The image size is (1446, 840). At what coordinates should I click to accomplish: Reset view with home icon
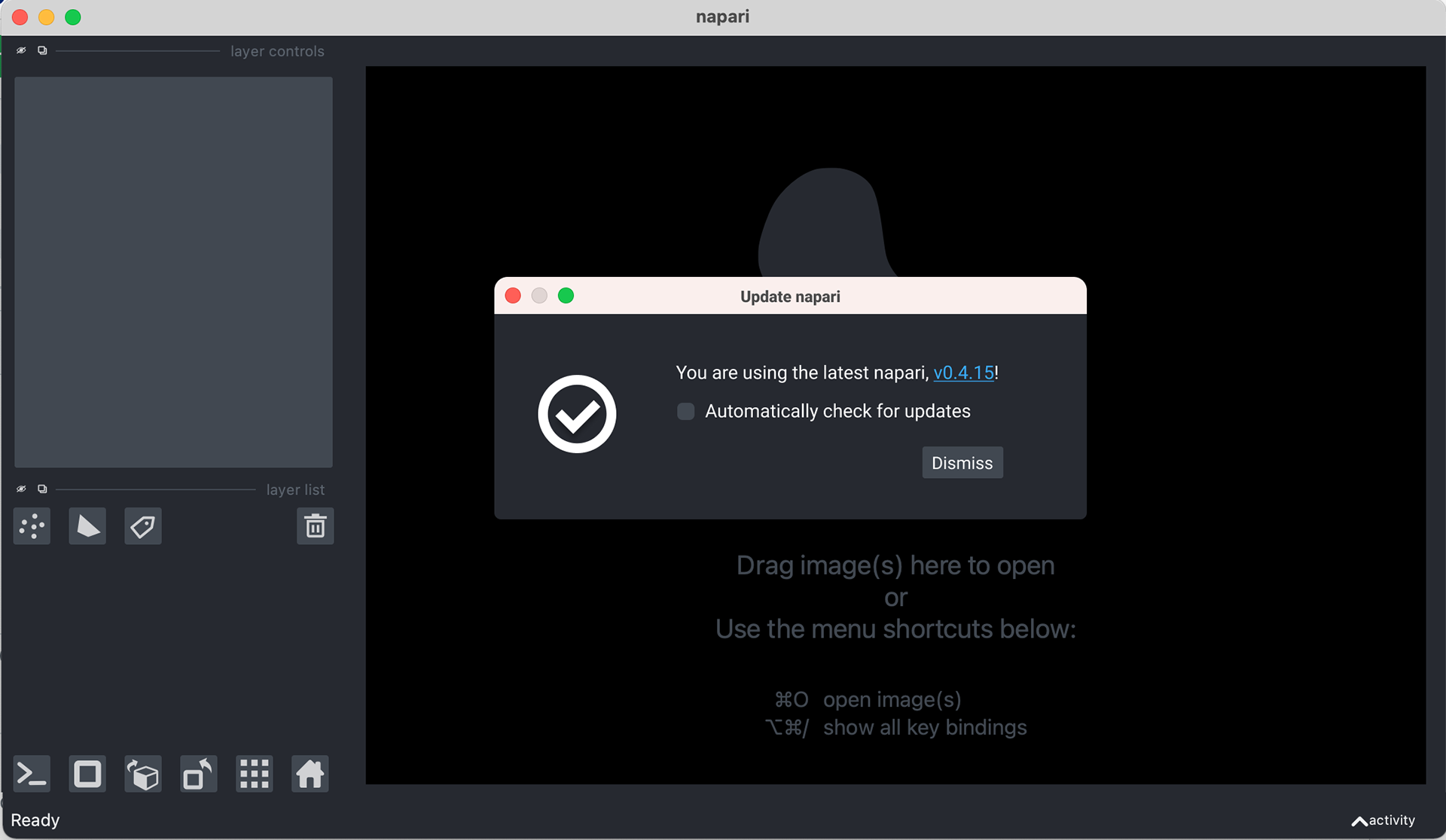pyautogui.click(x=310, y=774)
